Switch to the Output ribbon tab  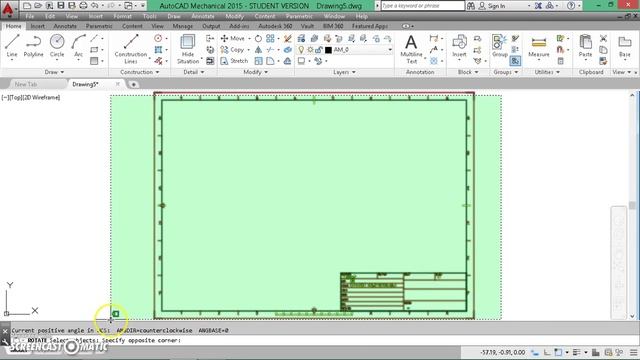click(x=211, y=26)
